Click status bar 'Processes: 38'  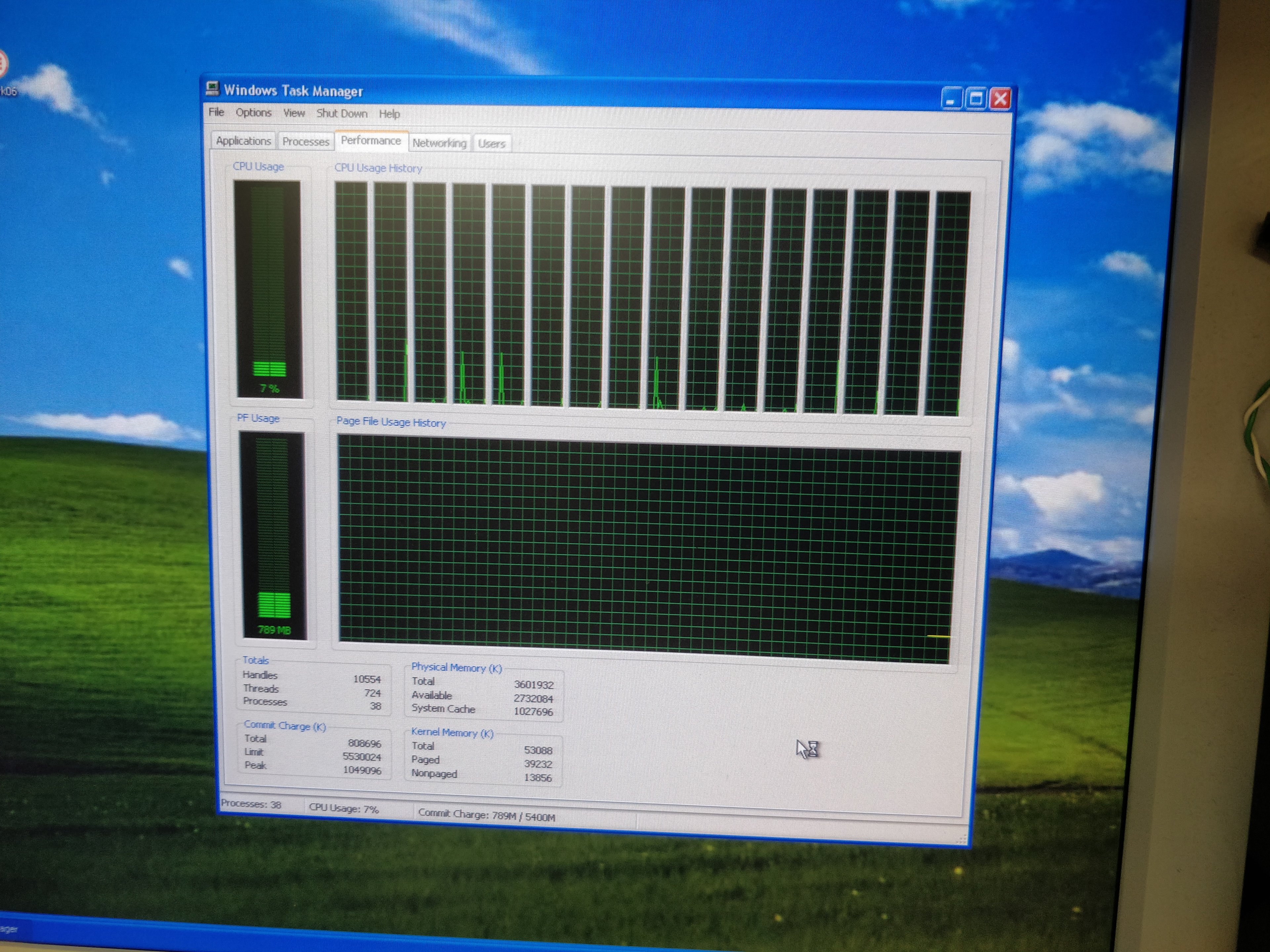[x=251, y=804]
